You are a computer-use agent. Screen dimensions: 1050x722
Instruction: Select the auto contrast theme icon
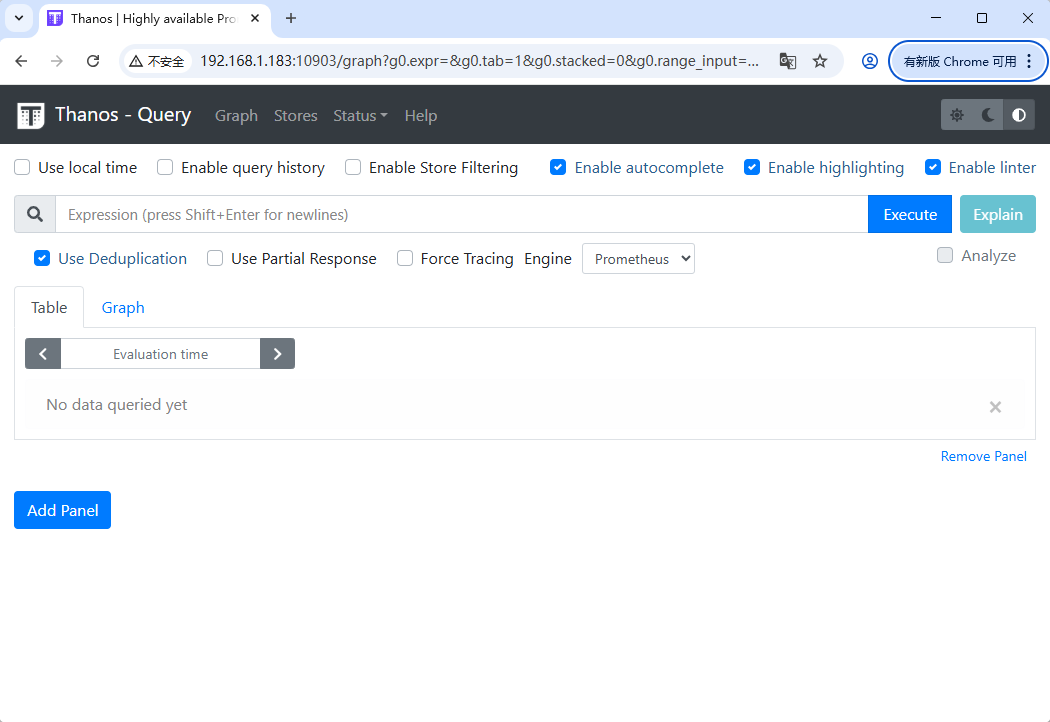1018,115
